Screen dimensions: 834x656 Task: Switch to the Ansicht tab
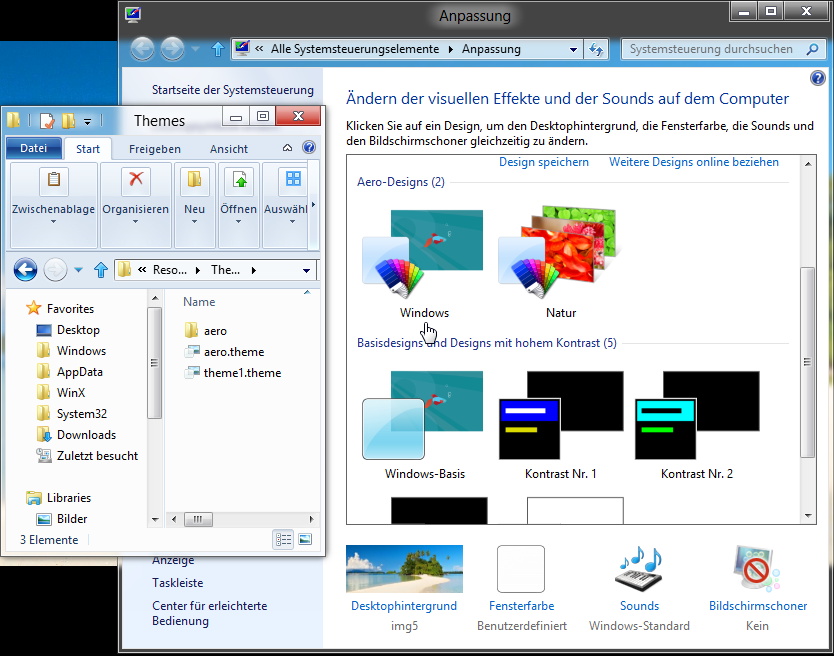(229, 149)
